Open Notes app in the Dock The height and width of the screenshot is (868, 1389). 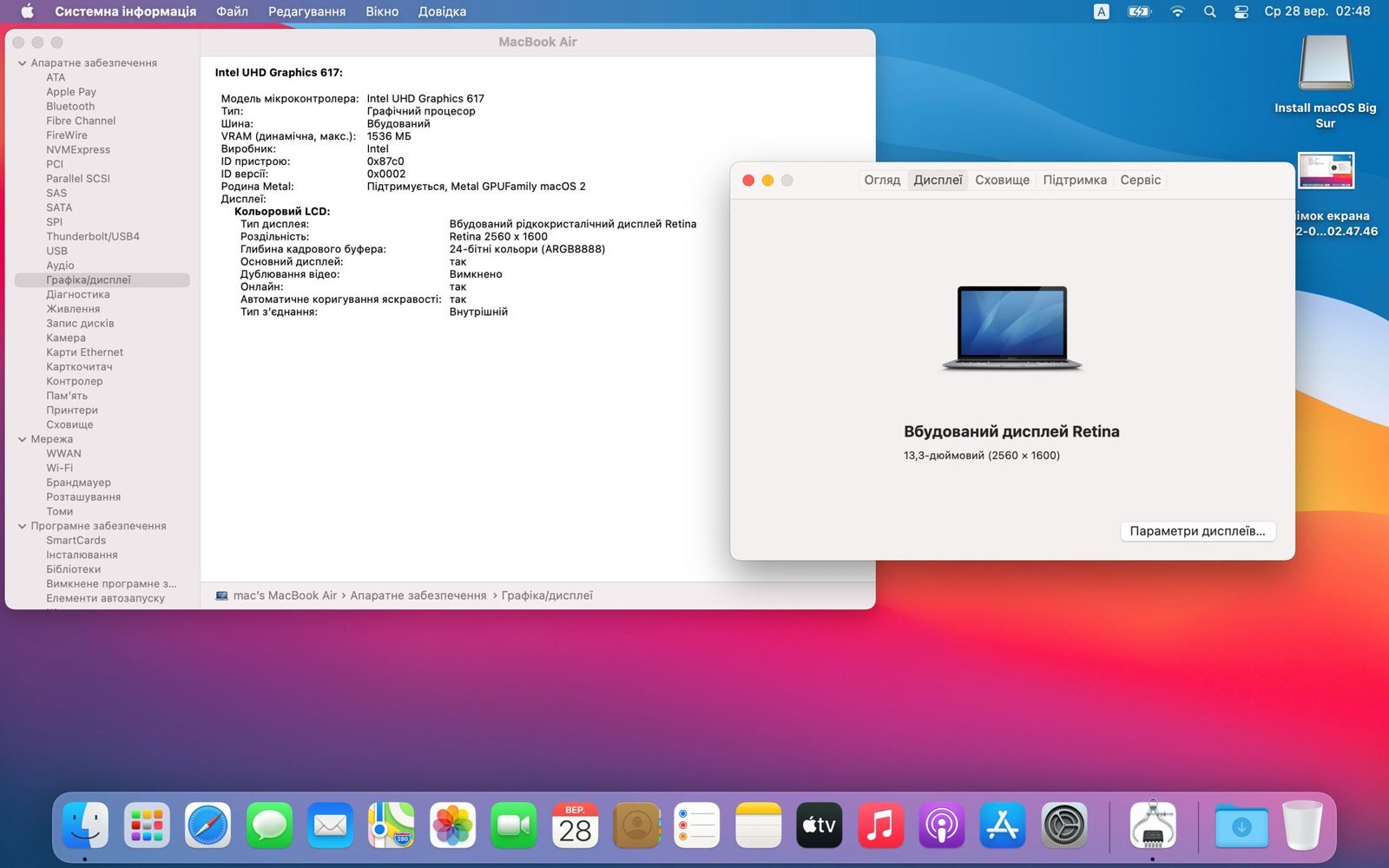tap(759, 825)
